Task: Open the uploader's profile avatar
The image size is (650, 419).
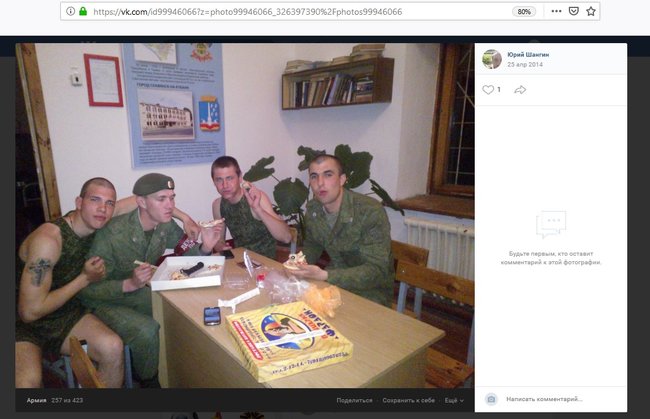Action: tap(492, 59)
